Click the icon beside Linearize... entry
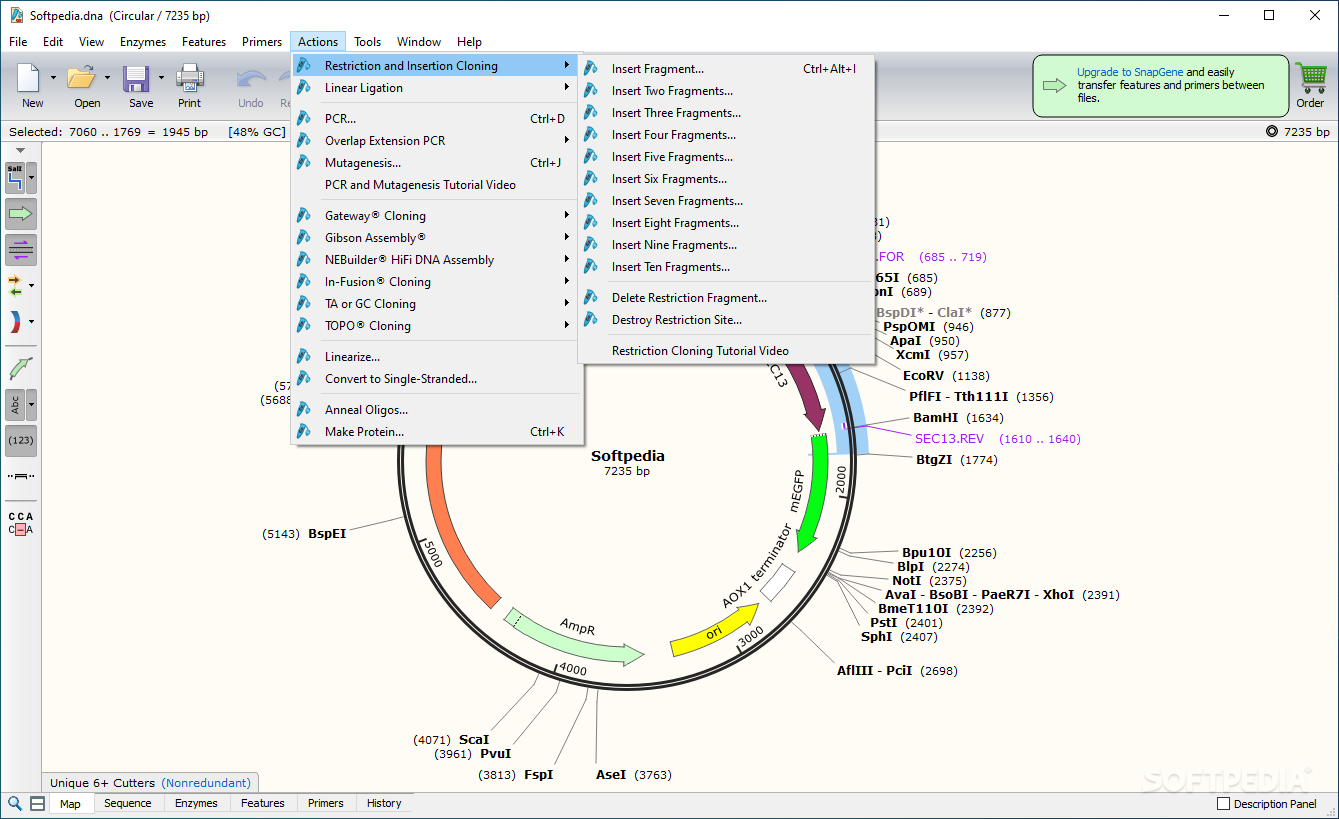 [304, 356]
